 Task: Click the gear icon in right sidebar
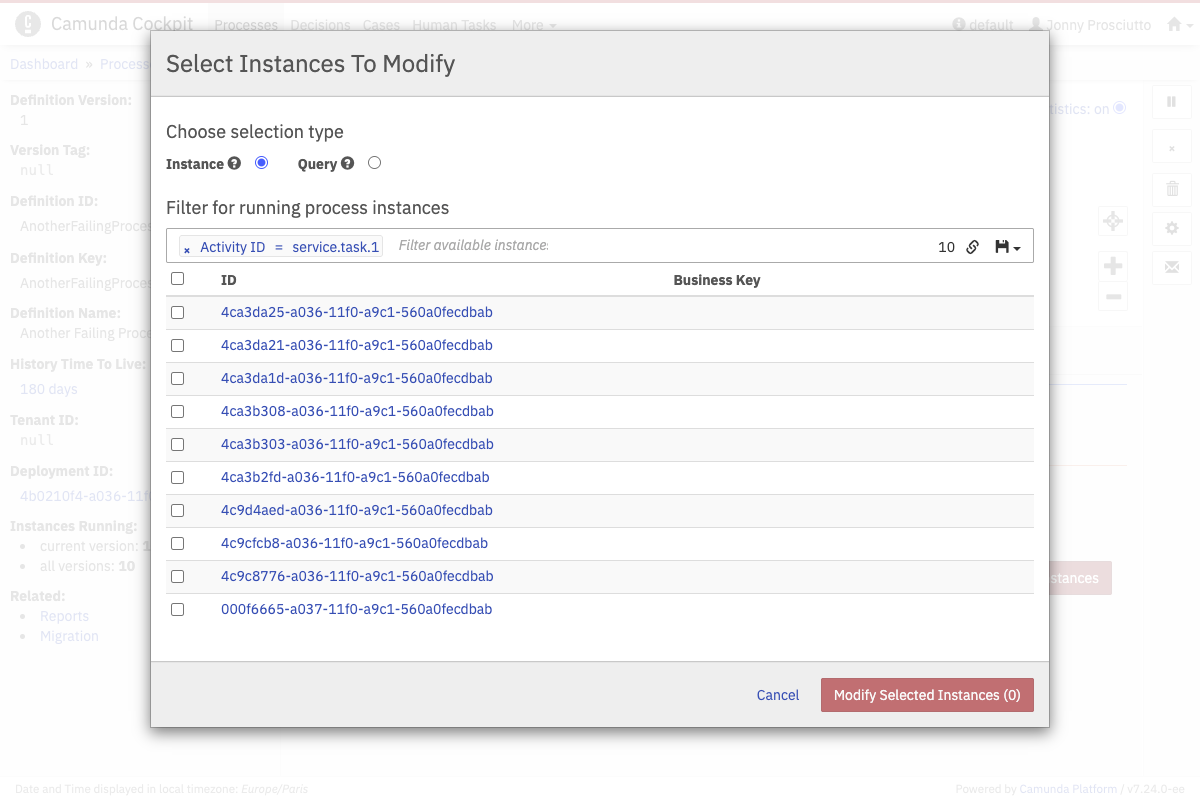click(1172, 228)
